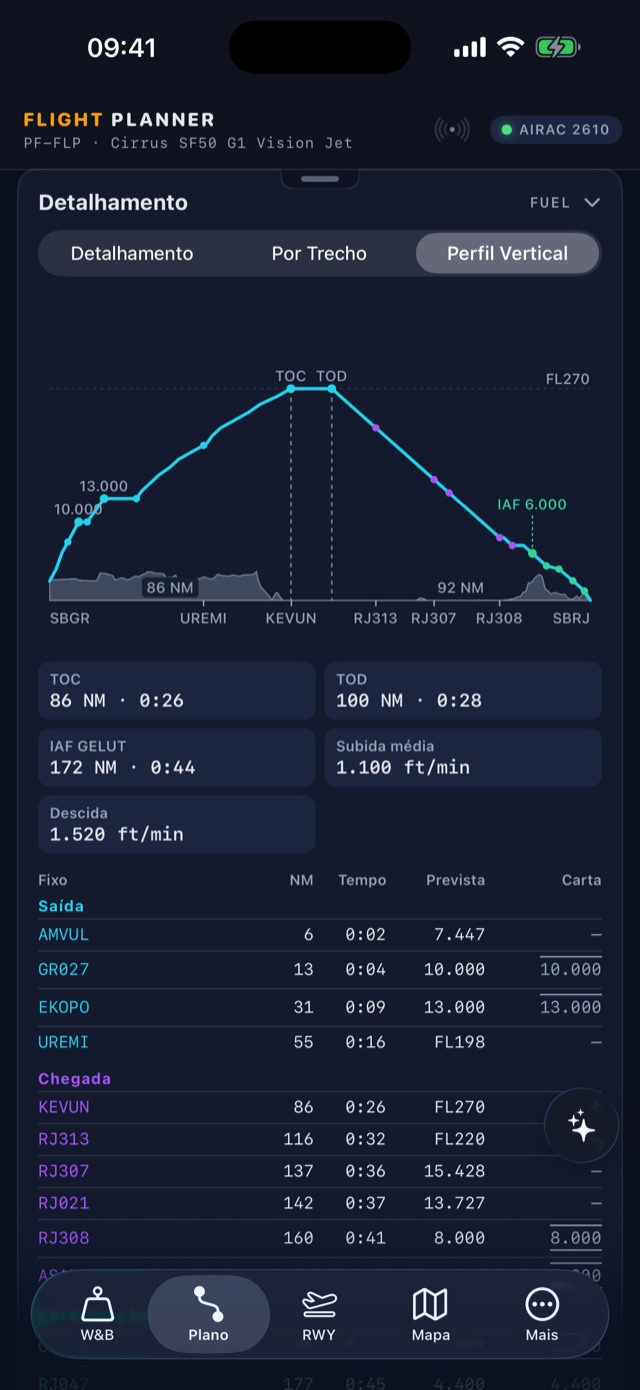640x1390 pixels.
Task: Tap the FL270 cruise level label
Action: point(567,379)
